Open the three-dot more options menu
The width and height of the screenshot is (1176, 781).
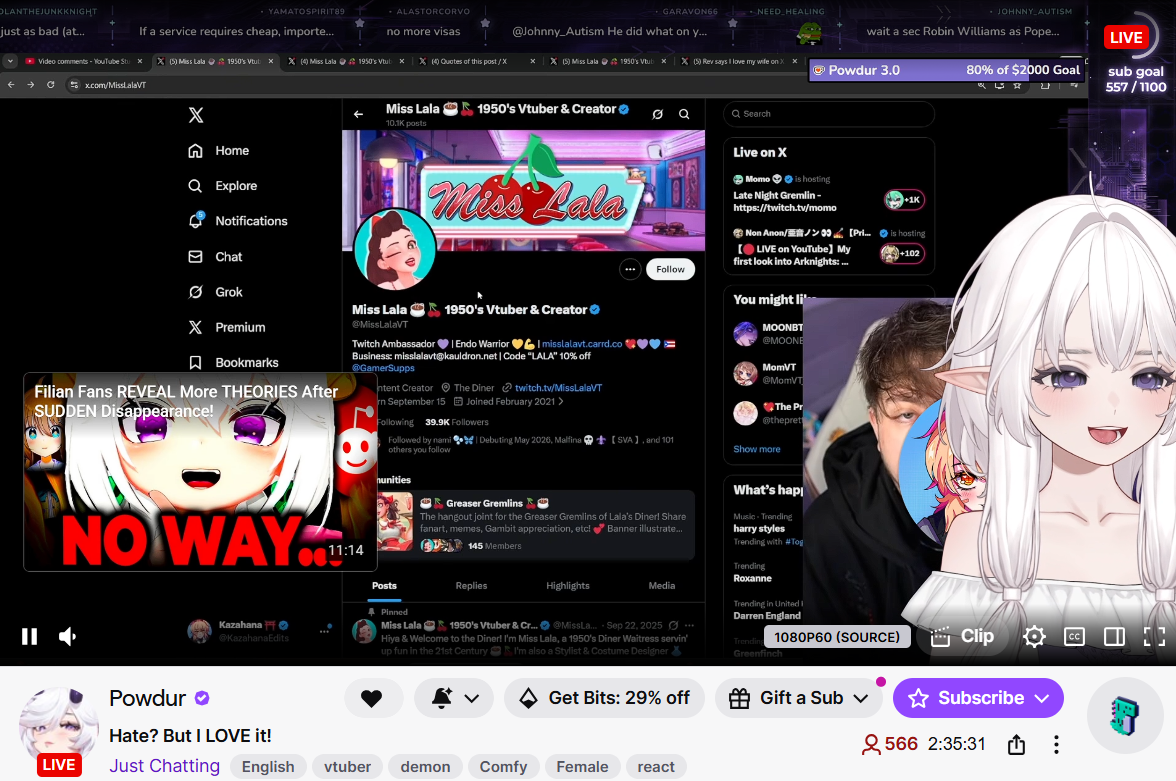[x=1056, y=744]
